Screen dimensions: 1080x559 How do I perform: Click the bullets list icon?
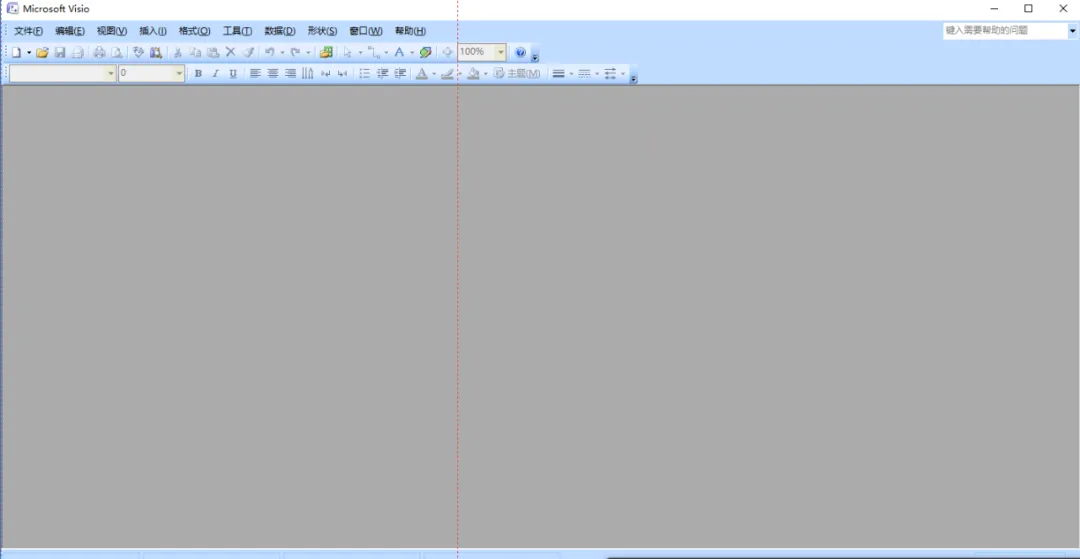tap(364, 74)
